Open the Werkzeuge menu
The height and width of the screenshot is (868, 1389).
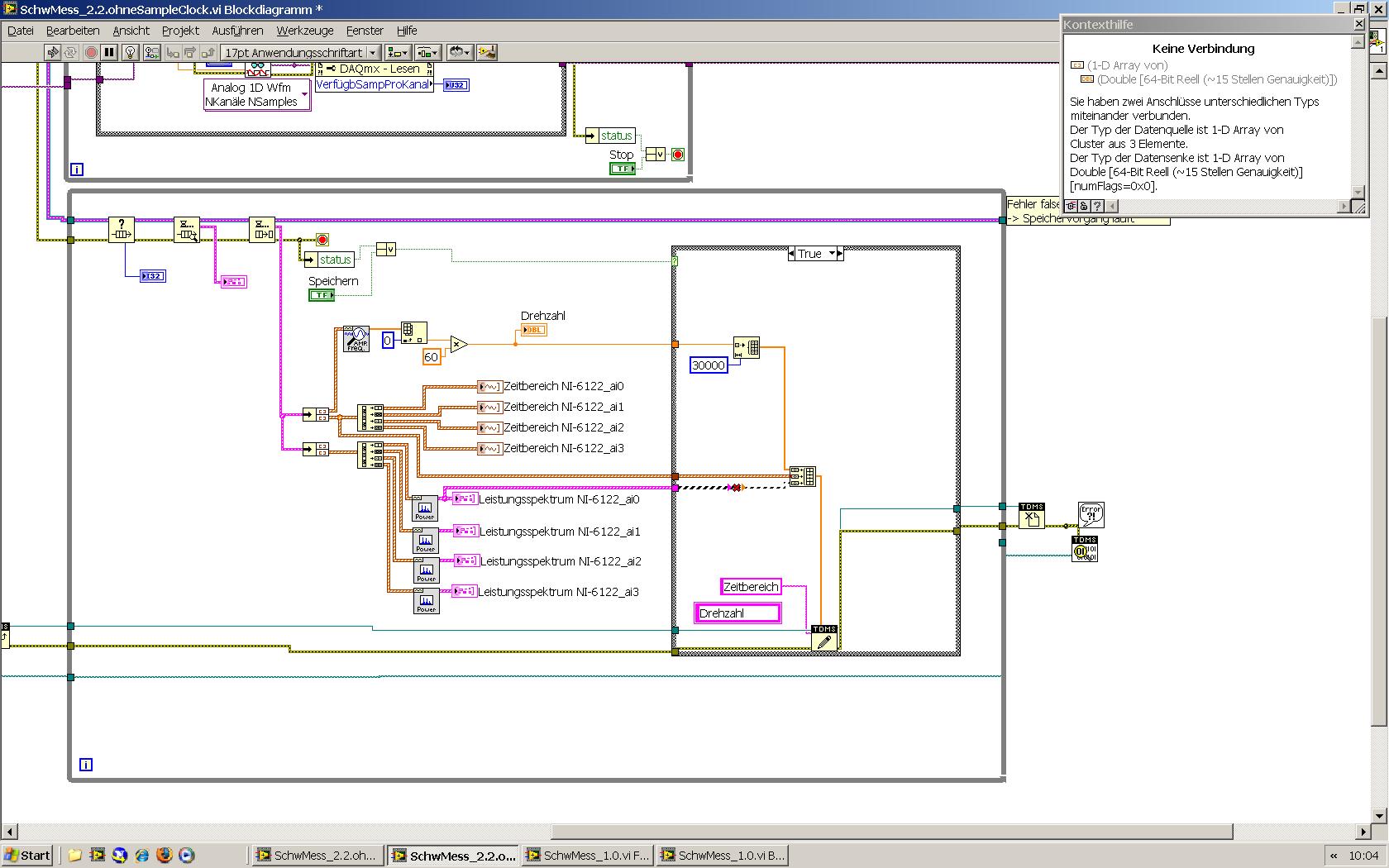coord(304,31)
